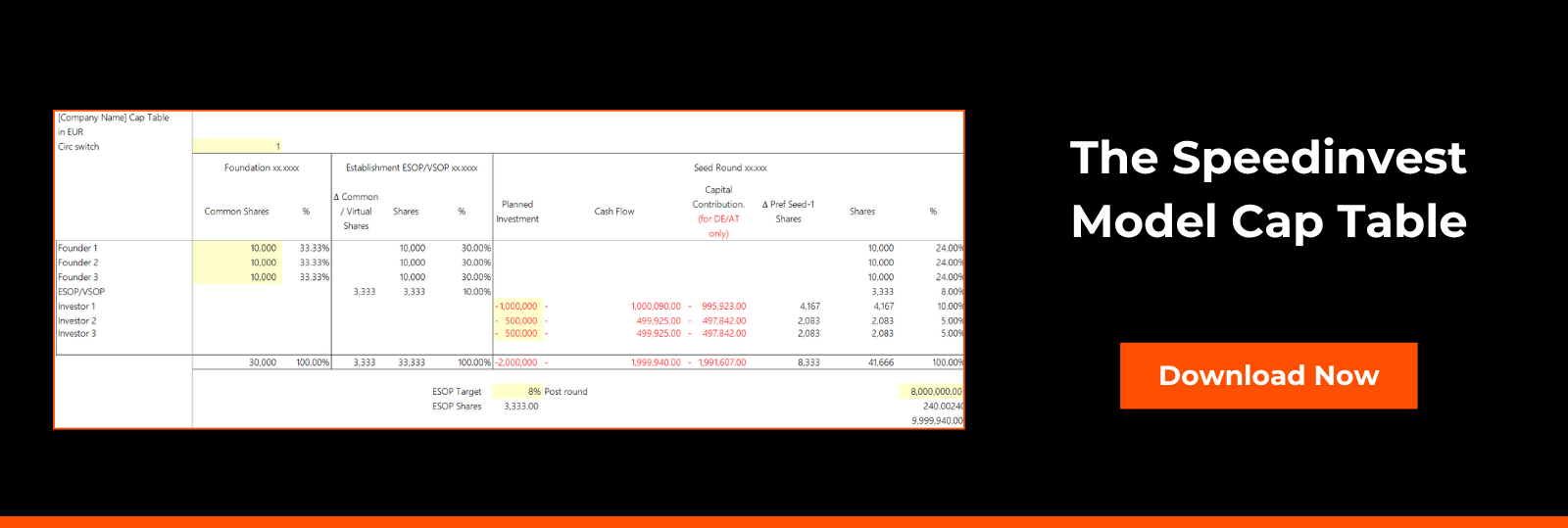Select the 8,333 Pref Seed-1 shares total
Image resolution: width=1568 pixels, height=528 pixels.
pos(808,362)
